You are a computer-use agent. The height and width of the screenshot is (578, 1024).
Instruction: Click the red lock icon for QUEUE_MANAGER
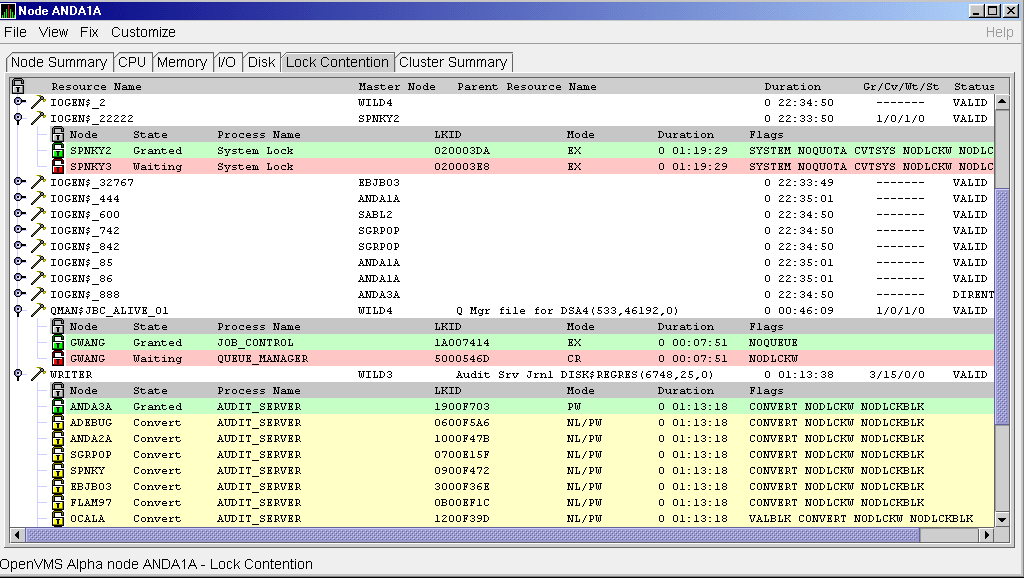point(58,359)
